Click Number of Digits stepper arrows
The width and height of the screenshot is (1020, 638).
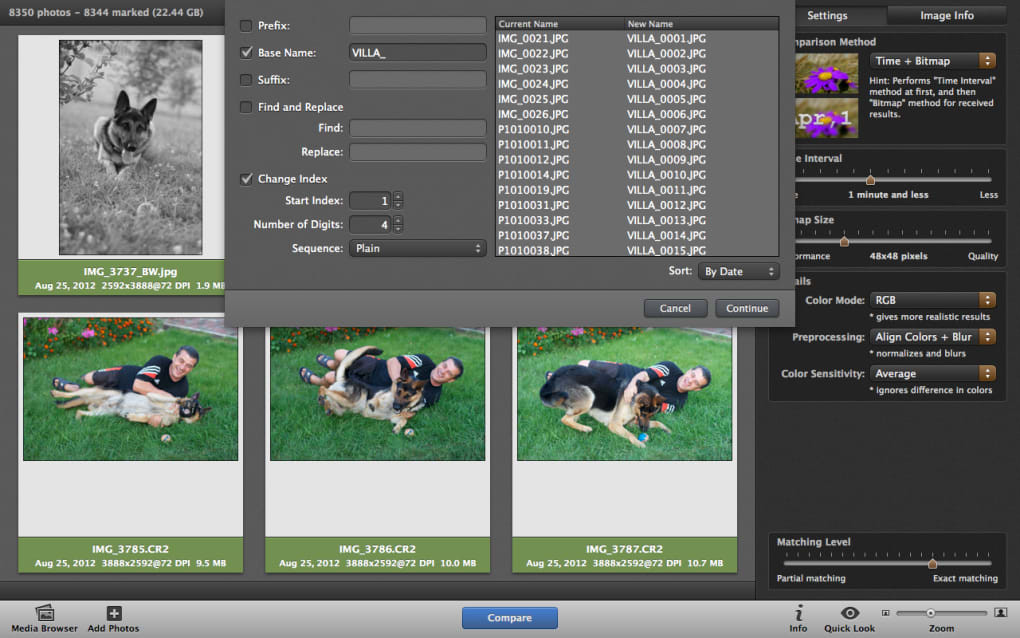coord(398,224)
